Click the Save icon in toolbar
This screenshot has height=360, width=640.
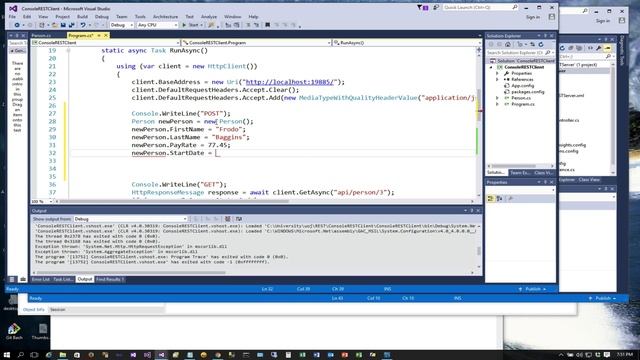click(63, 25)
